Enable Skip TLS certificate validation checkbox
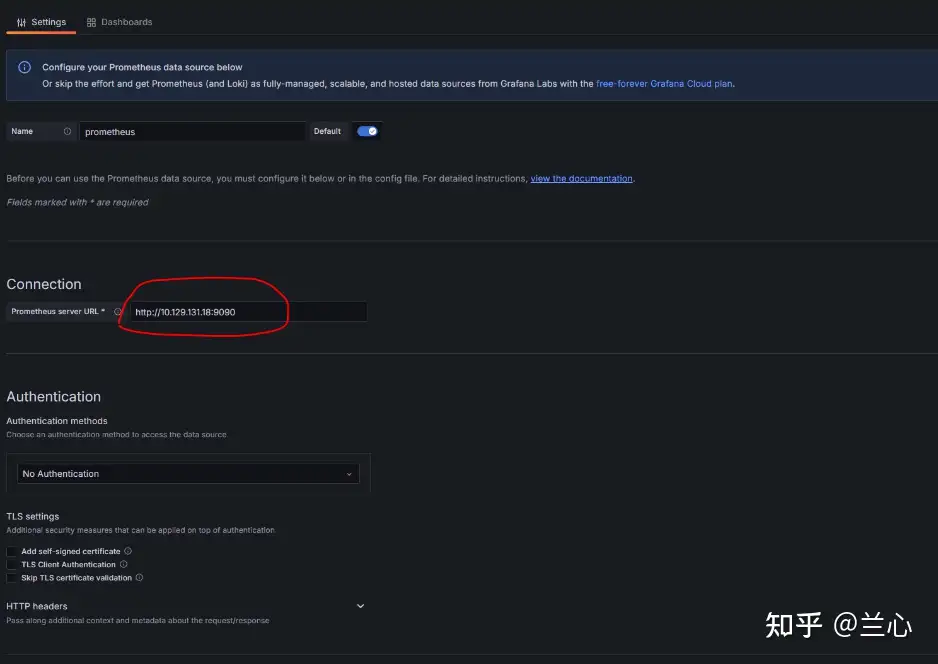Image resolution: width=938 pixels, height=664 pixels. coord(11,578)
